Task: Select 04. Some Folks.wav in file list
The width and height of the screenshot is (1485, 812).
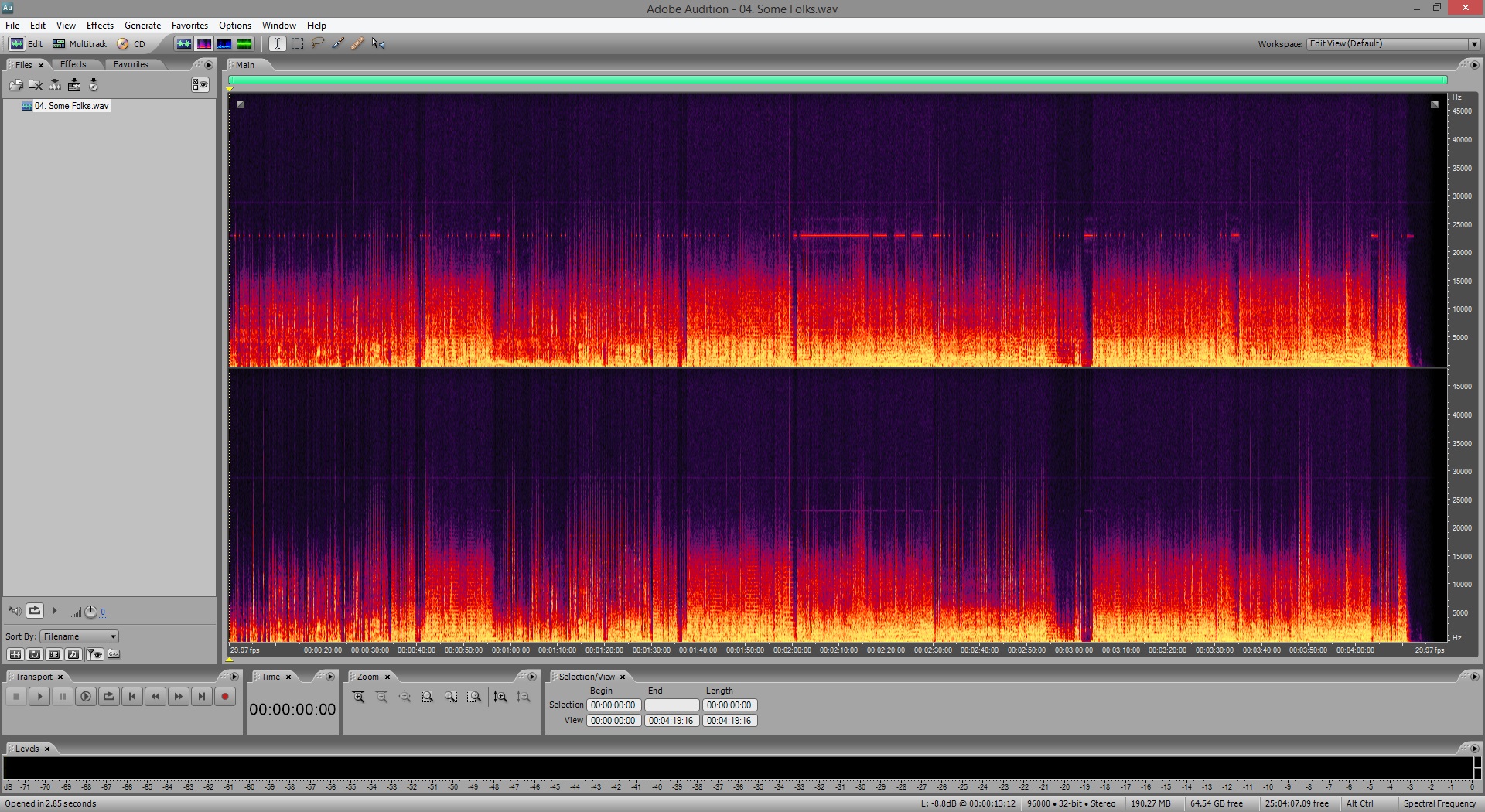Action: [66, 106]
